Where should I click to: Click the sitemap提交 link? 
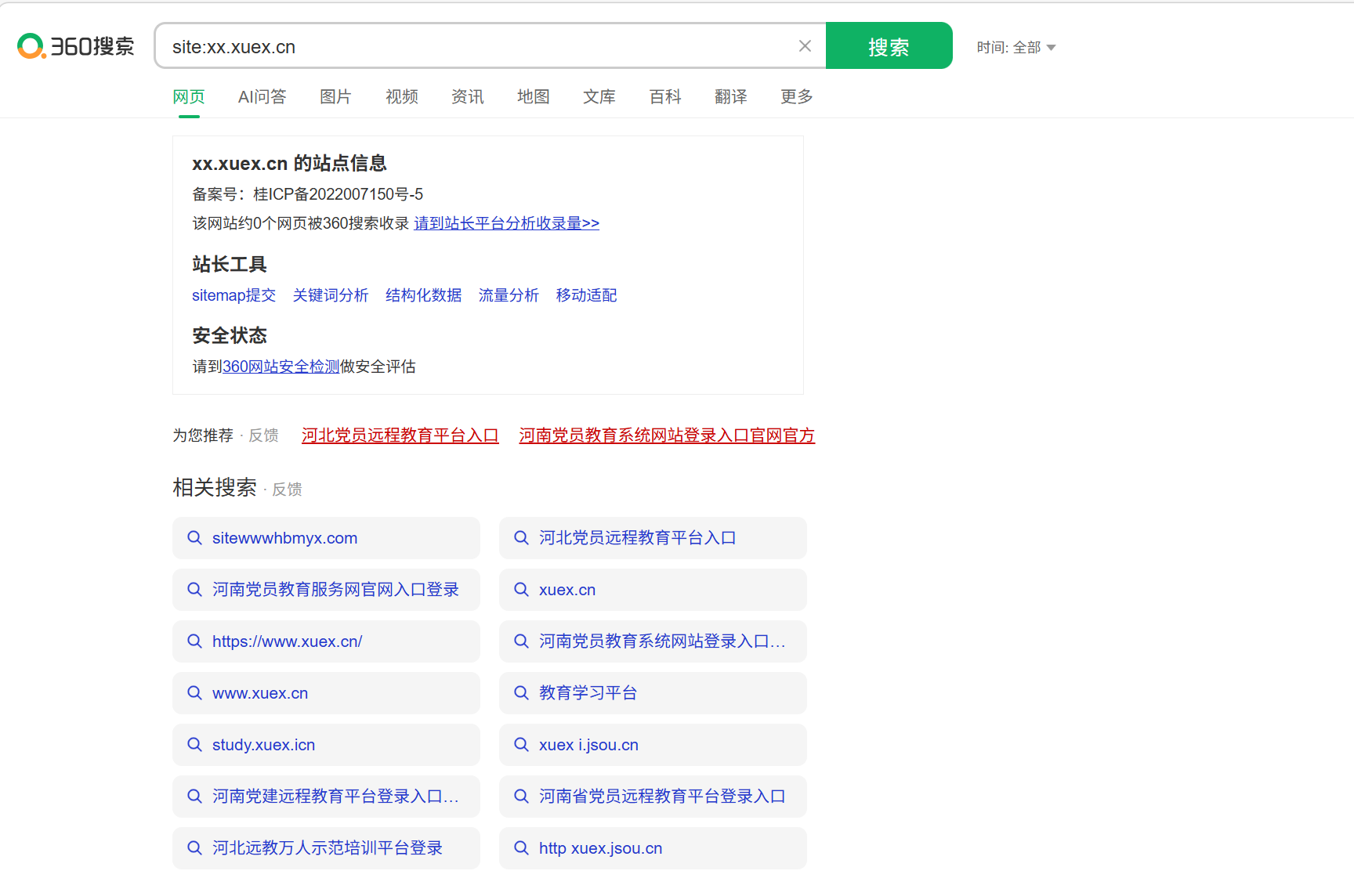(234, 295)
